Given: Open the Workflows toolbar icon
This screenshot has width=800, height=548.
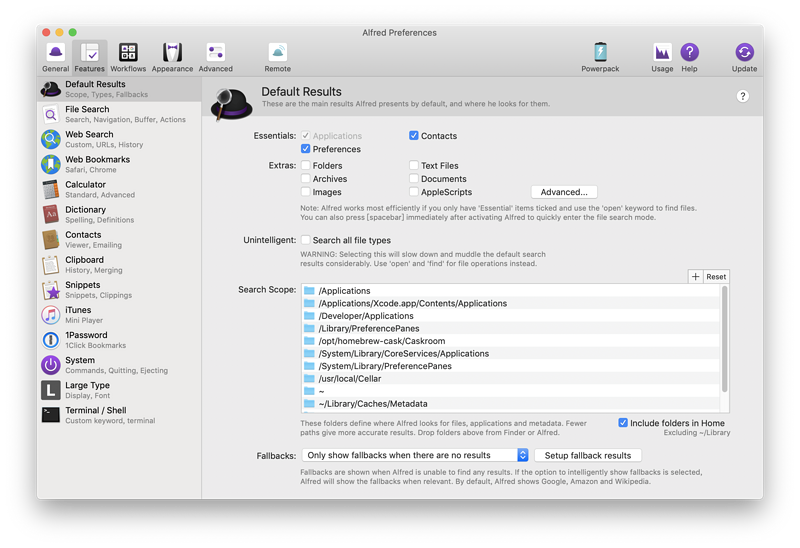Looking at the screenshot, I should click(128, 53).
